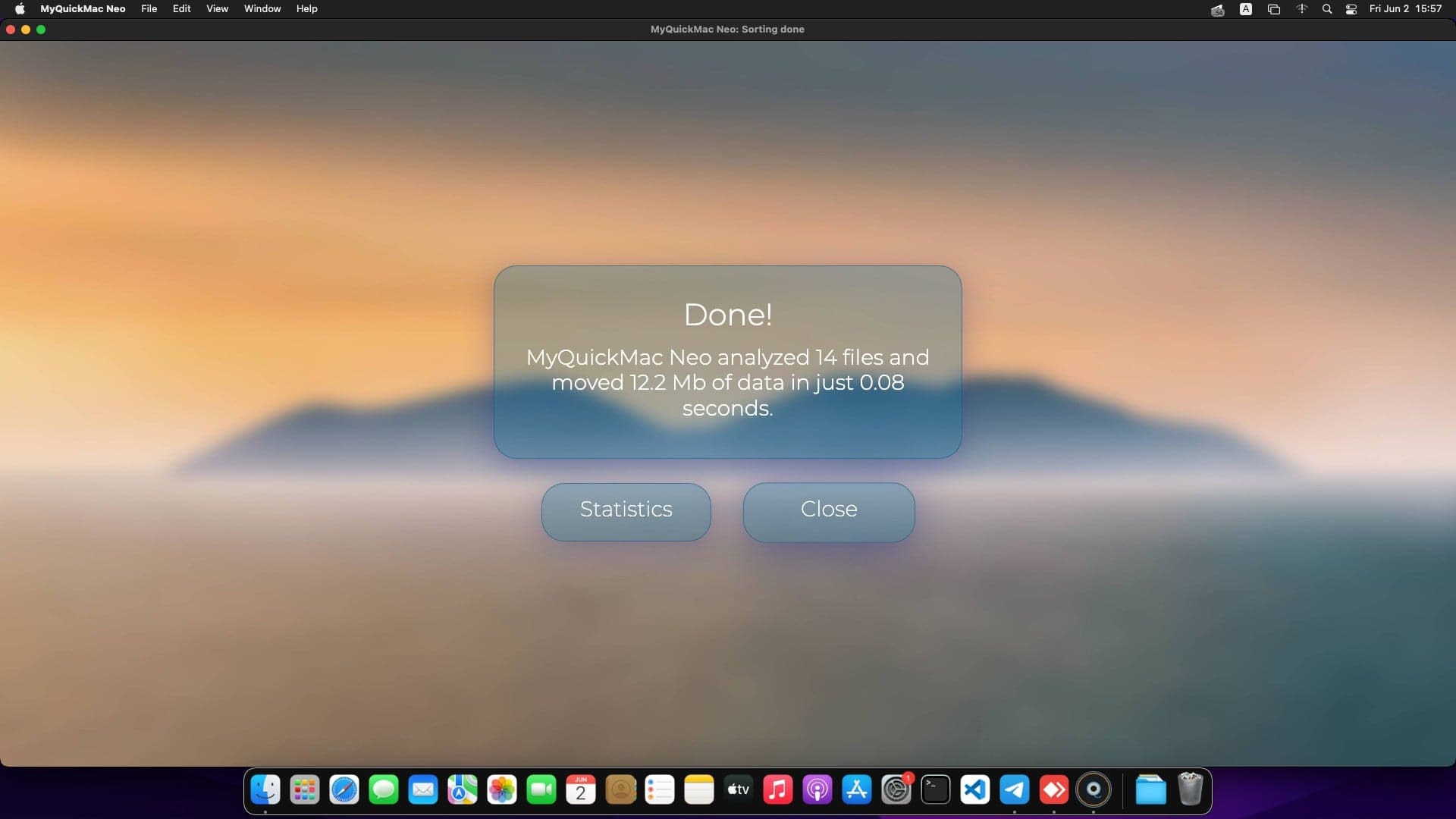Click the red close window button
The height and width of the screenshot is (819, 1456).
11,30
